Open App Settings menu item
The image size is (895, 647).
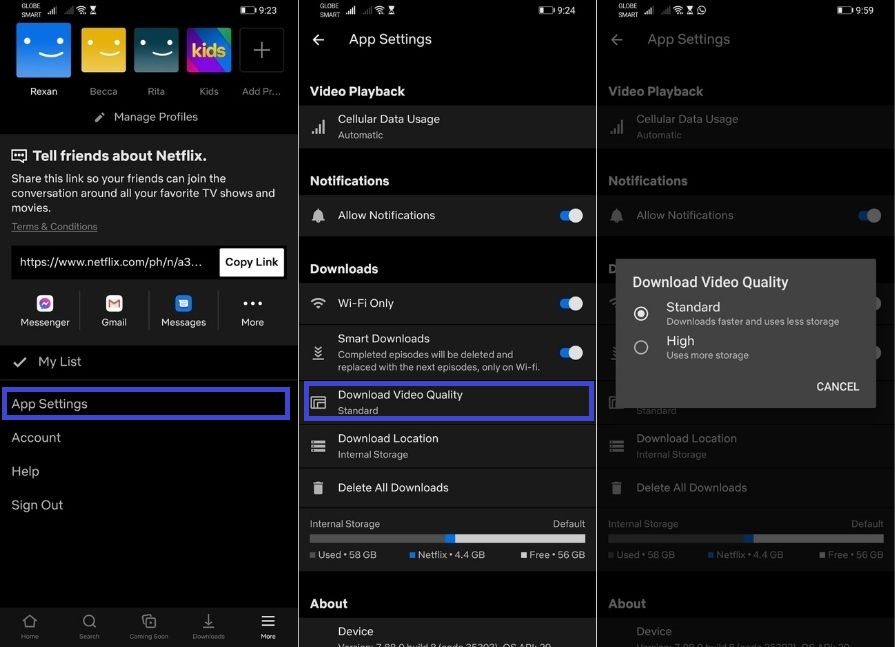coord(146,404)
